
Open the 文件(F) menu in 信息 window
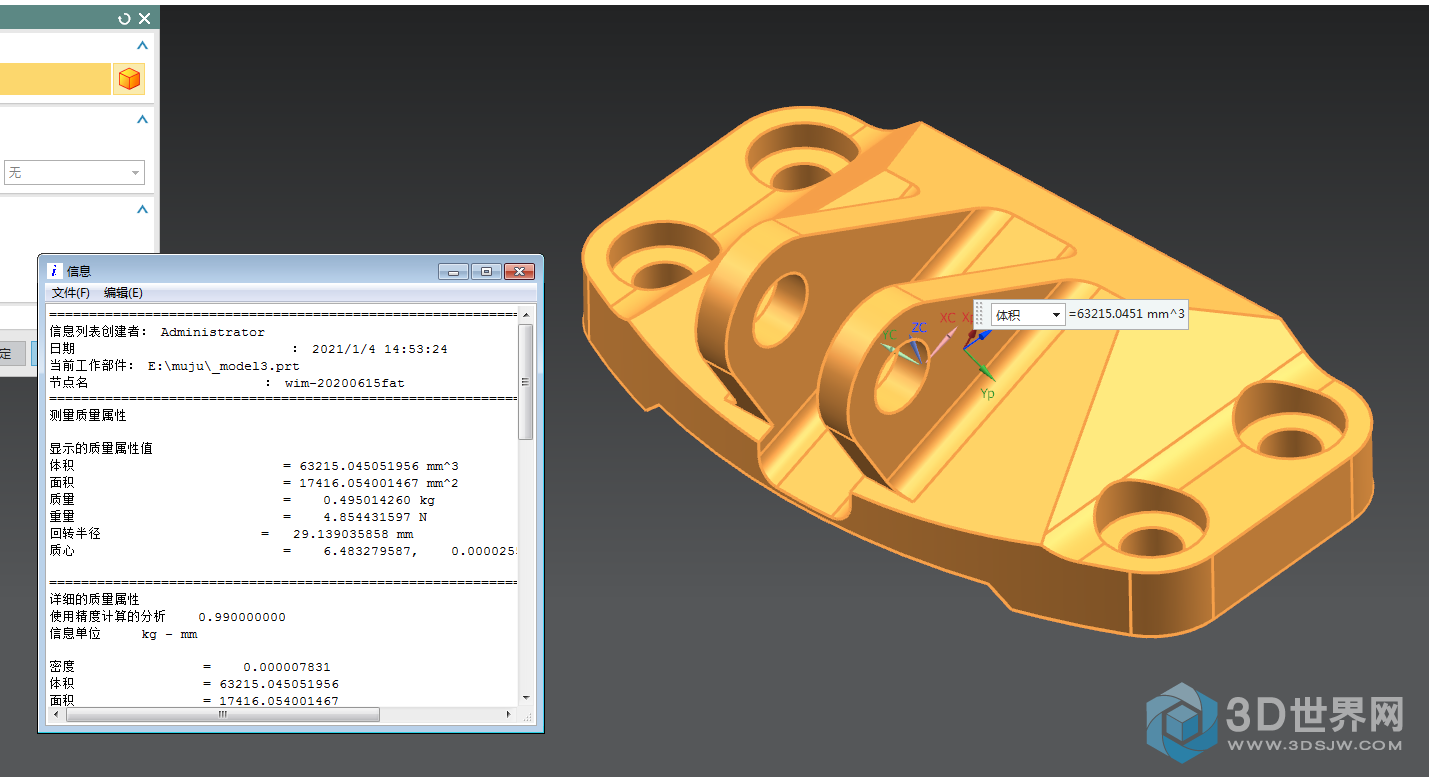pyautogui.click(x=71, y=293)
